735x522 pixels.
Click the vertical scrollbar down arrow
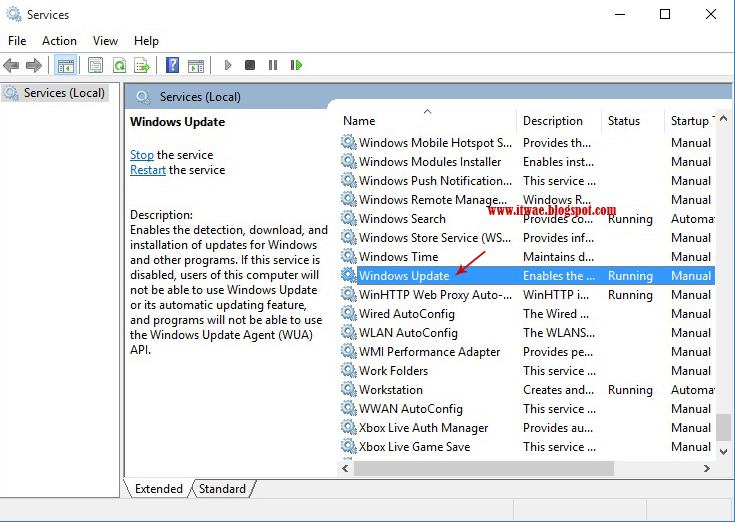723,452
